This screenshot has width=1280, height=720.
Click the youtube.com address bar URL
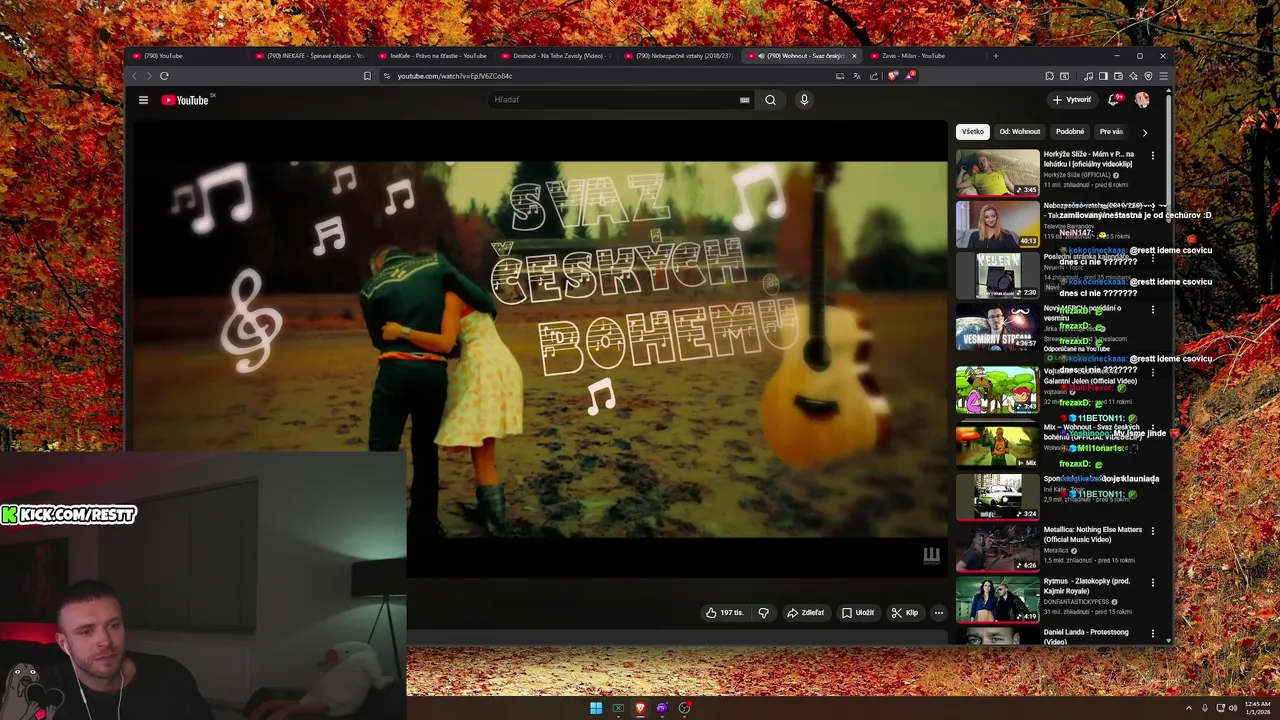click(455, 76)
